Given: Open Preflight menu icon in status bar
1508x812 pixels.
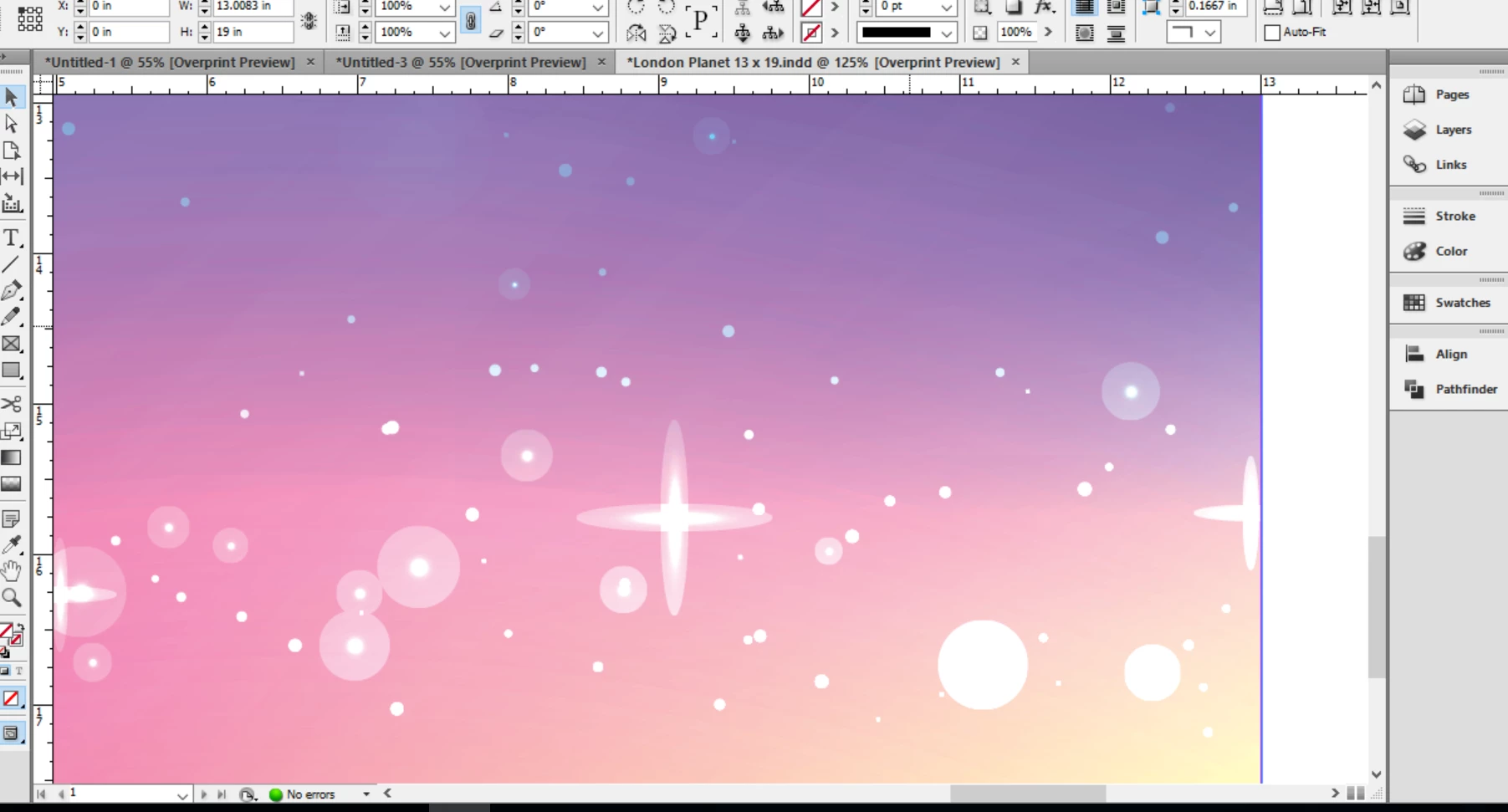Looking at the screenshot, I should pos(248,794).
